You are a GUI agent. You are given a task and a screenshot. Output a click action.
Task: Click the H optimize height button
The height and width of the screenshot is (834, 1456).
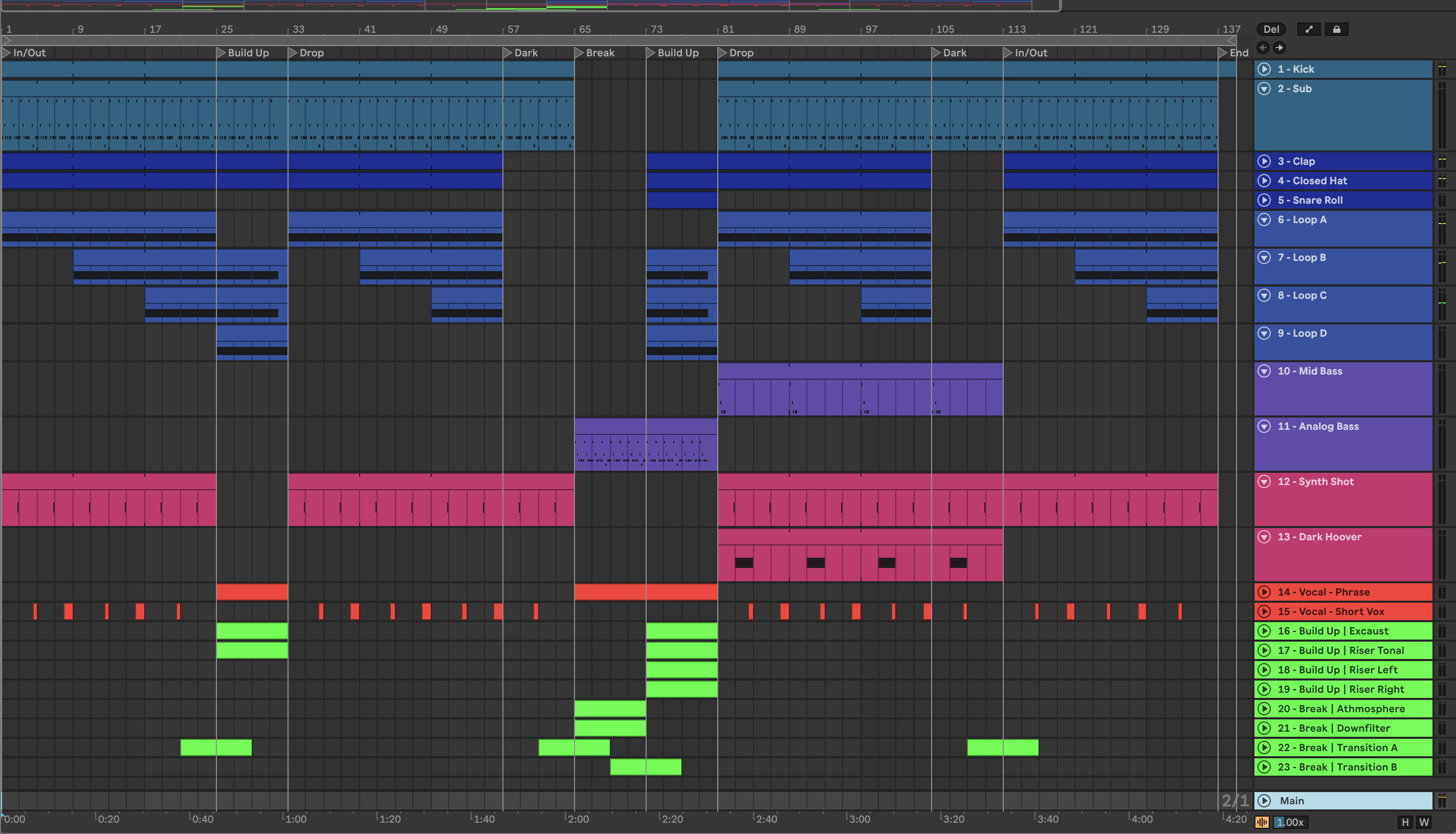(x=1405, y=823)
